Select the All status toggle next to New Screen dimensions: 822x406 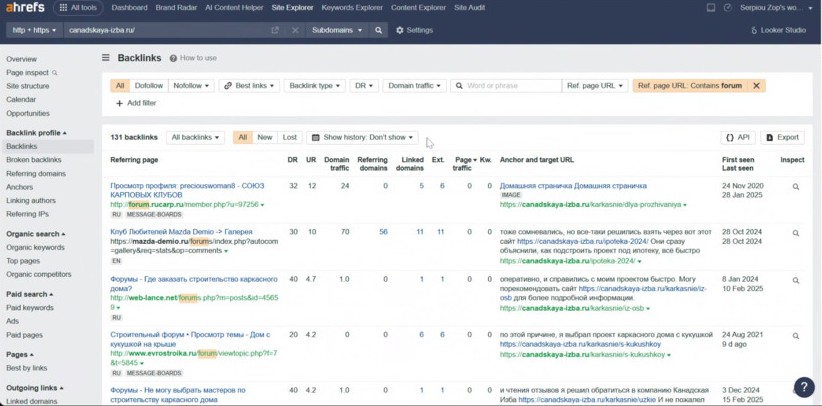243,137
